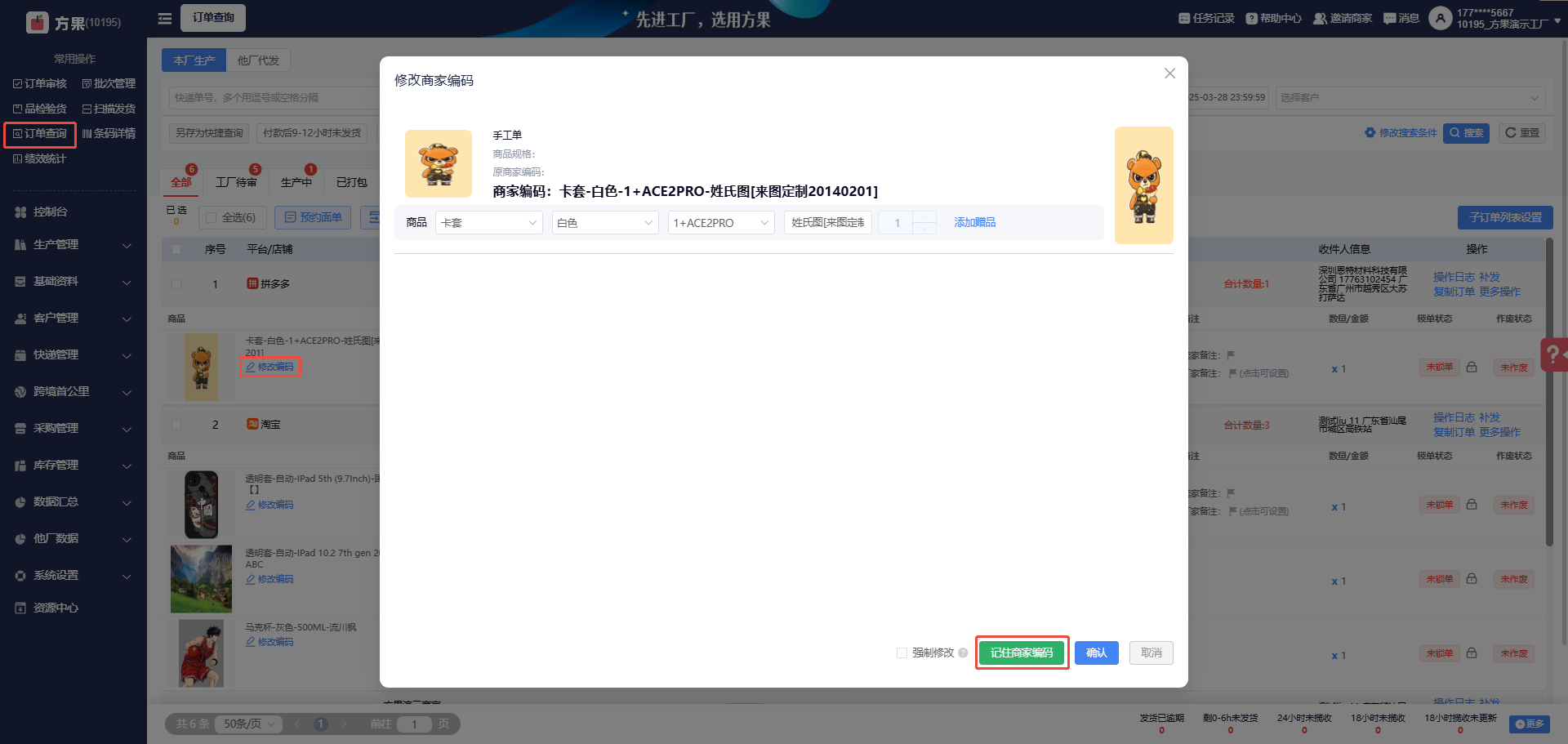Screen dimensions: 1568x744
Task: Click the 方果 logo icon
Action: [x=38, y=22]
